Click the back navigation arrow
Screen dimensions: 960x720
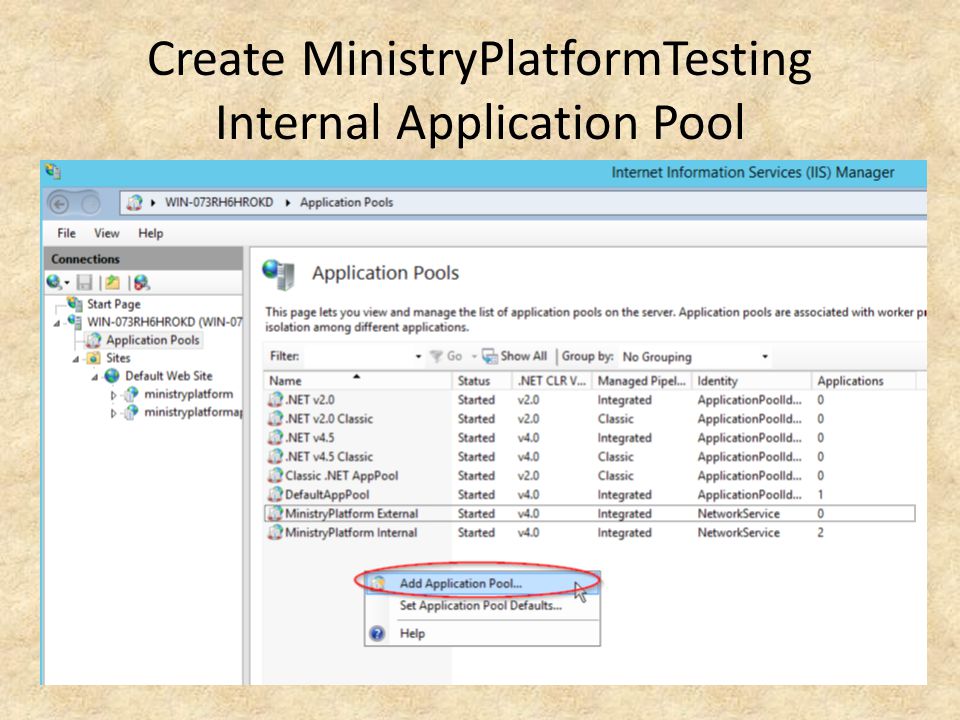(x=60, y=203)
